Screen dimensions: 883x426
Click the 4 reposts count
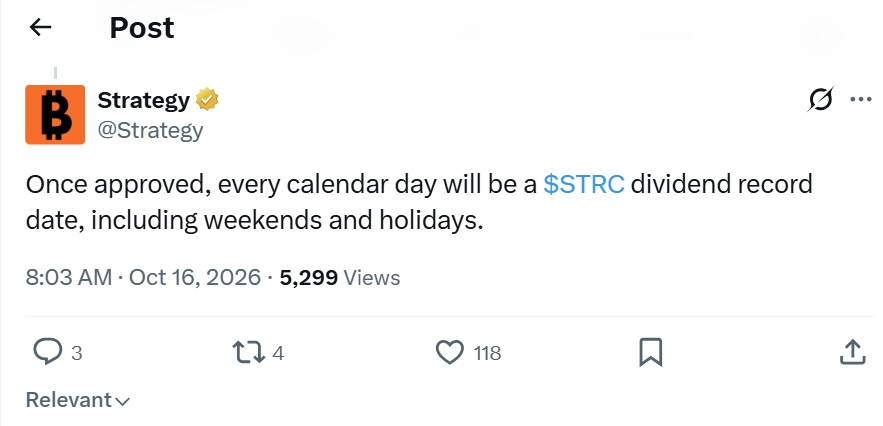click(278, 353)
